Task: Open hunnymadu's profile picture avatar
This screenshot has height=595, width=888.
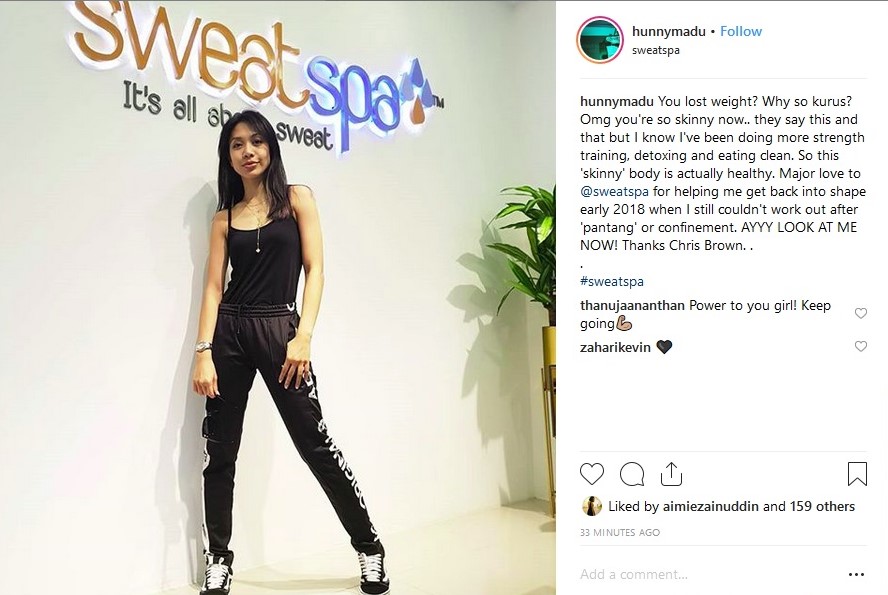Action: click(600, 39)
